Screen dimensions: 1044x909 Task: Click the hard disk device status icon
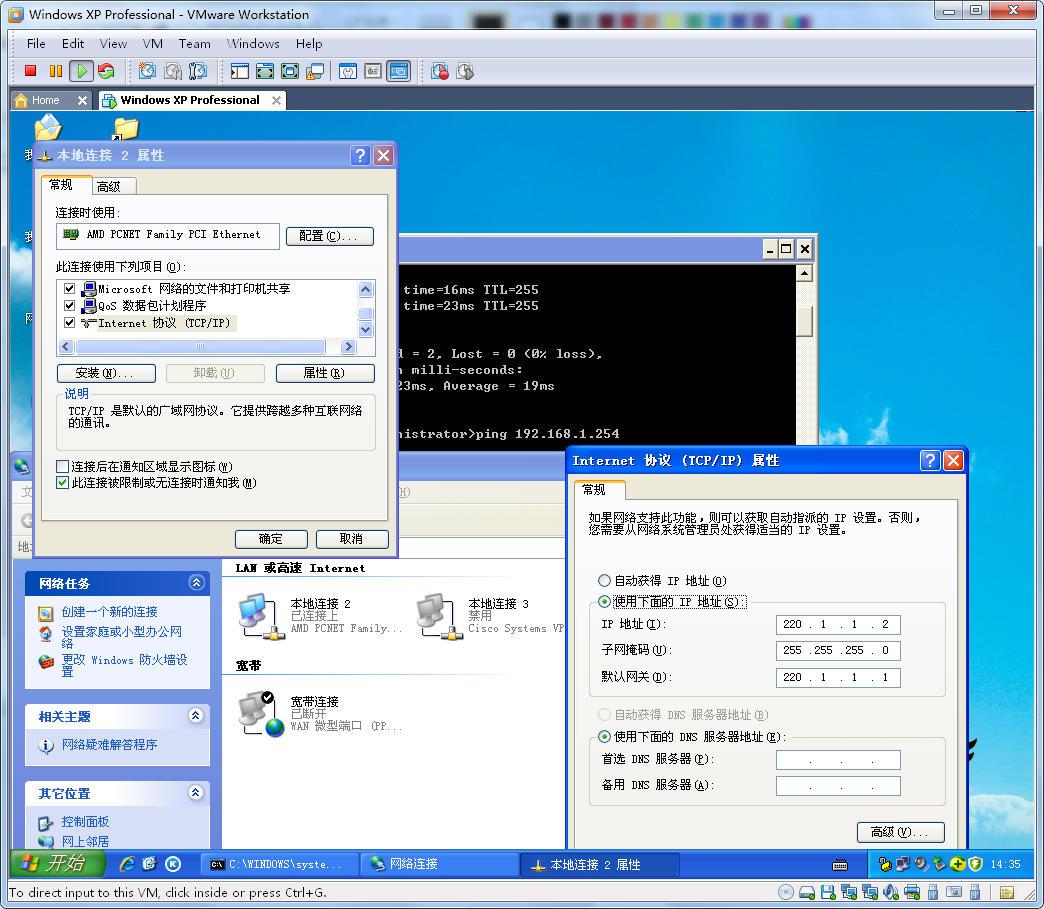(x=806, y=892)
